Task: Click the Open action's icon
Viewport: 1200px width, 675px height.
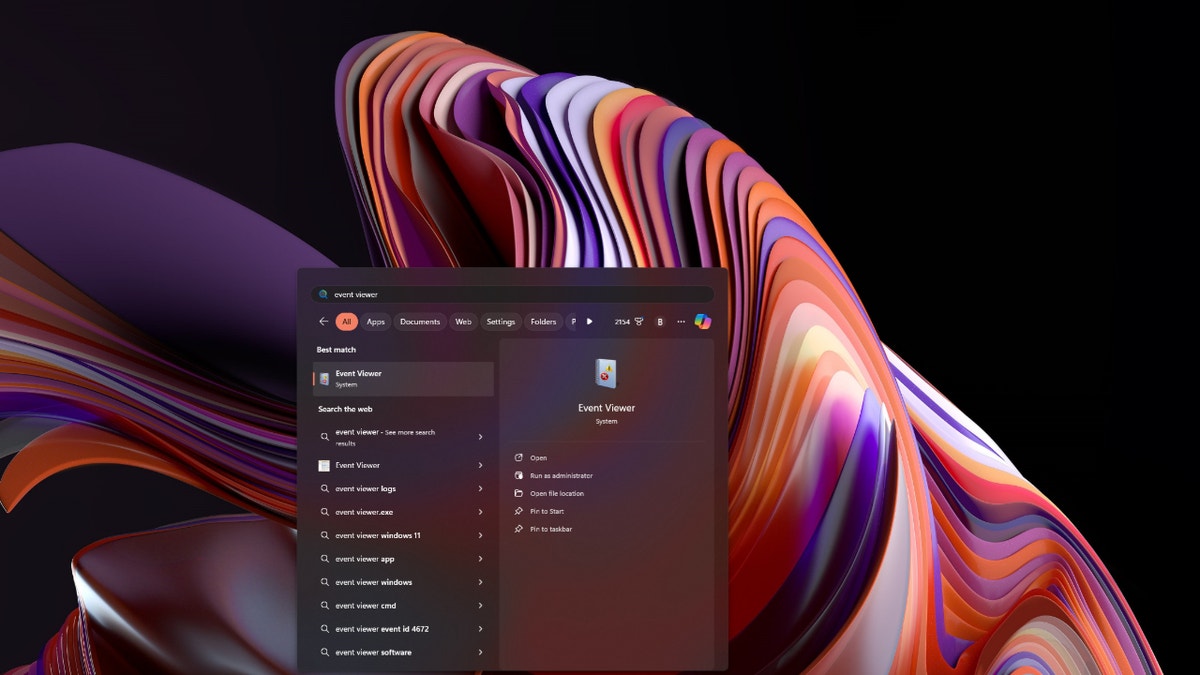Action: click(519, 458)
